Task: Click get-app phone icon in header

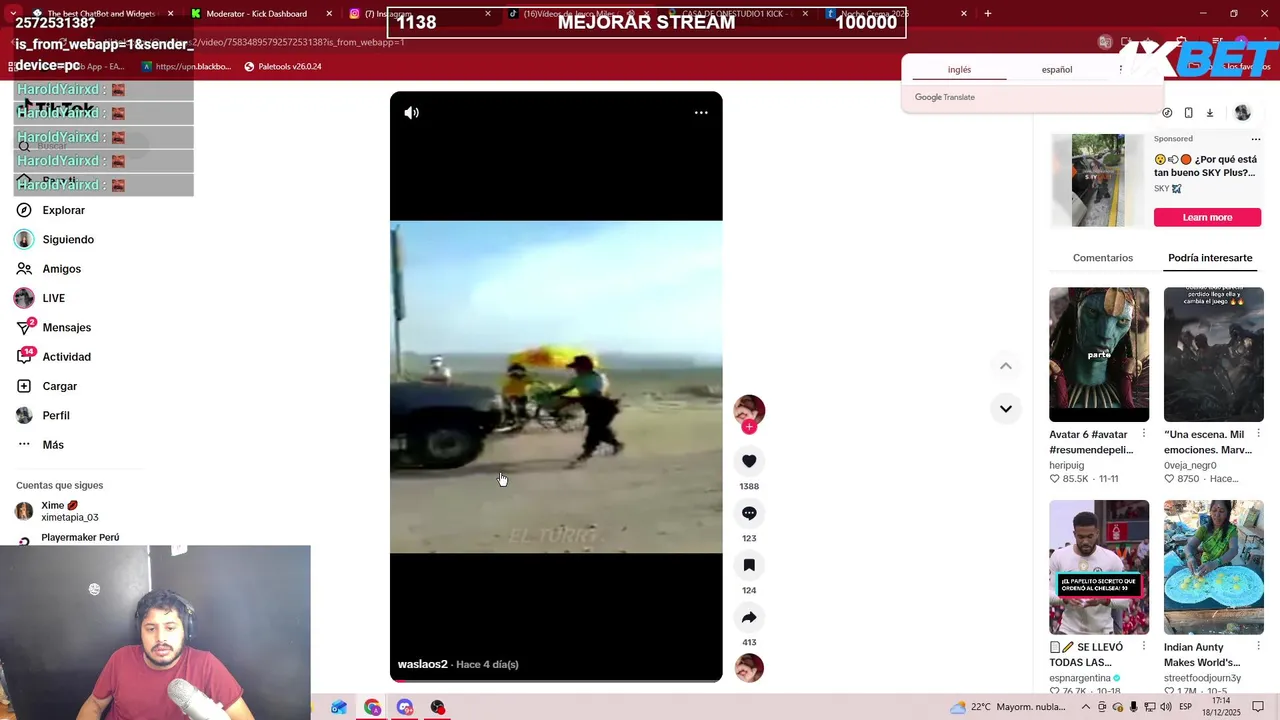Action: [x=1188, y=113]
